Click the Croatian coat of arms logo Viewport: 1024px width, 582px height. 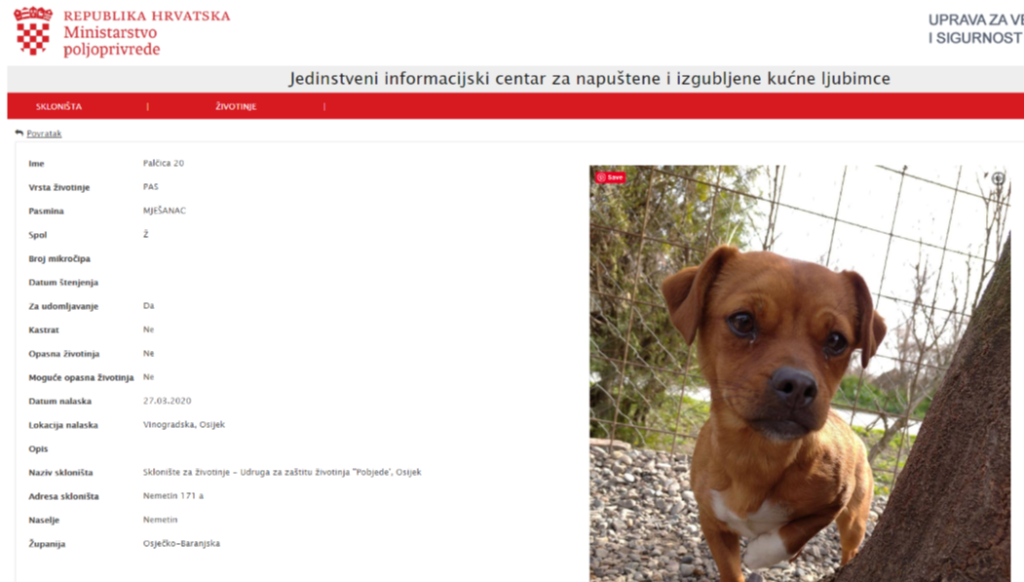[33, 31]
